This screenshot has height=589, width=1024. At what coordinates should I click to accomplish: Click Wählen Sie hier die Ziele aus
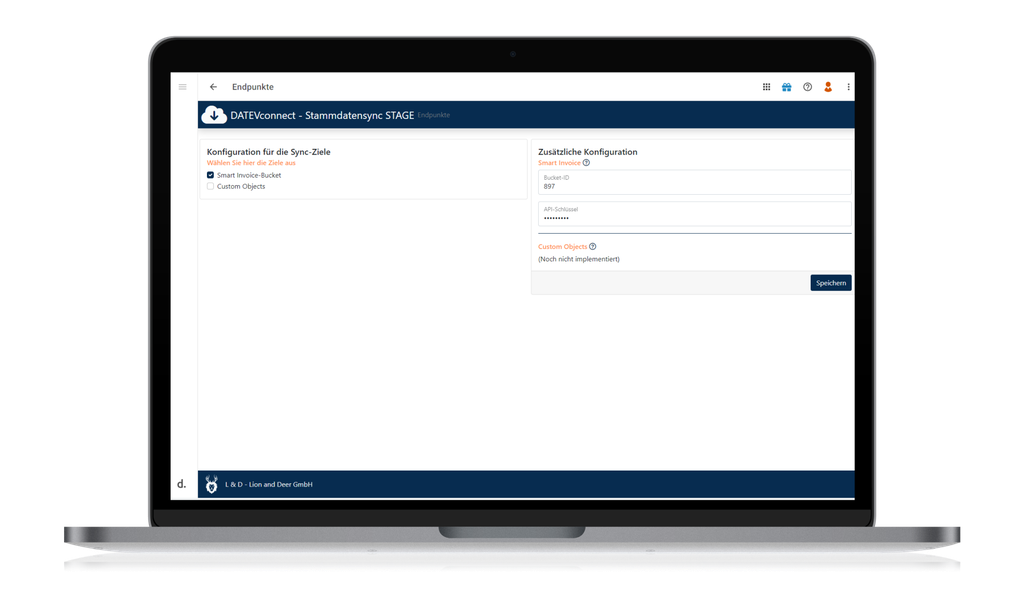(x=251, y=163)
